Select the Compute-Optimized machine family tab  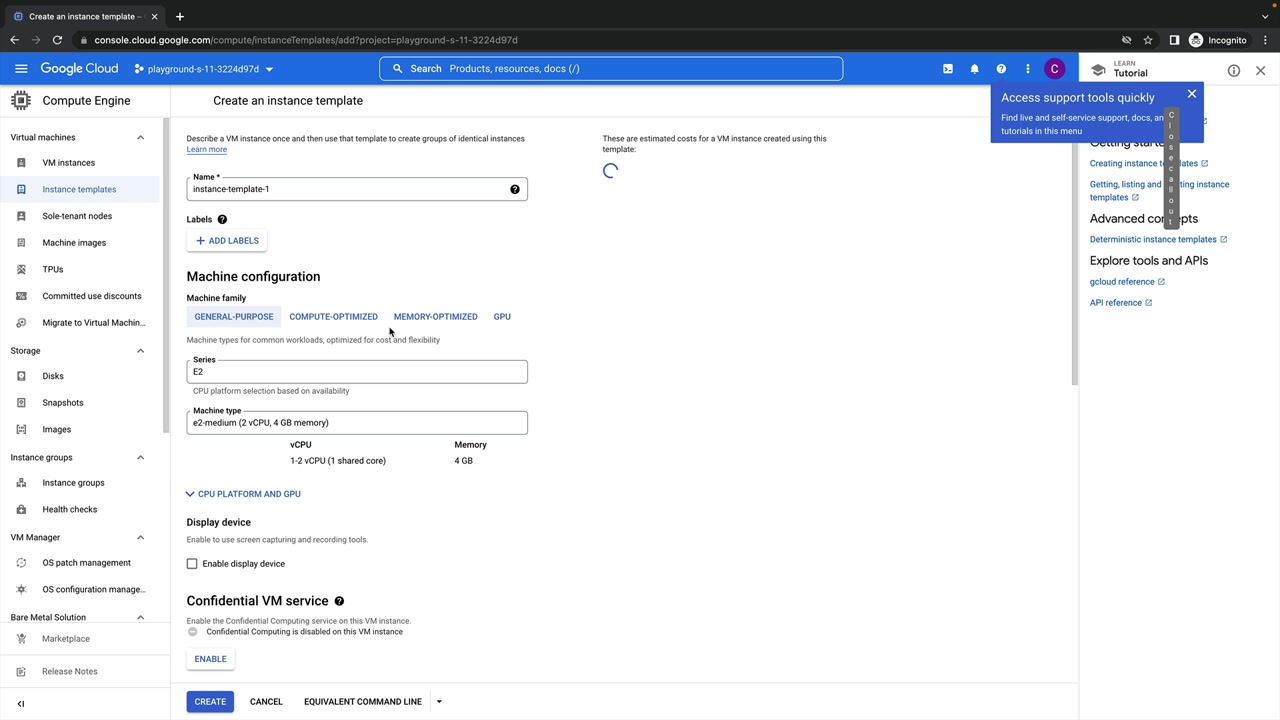point(333,317)
